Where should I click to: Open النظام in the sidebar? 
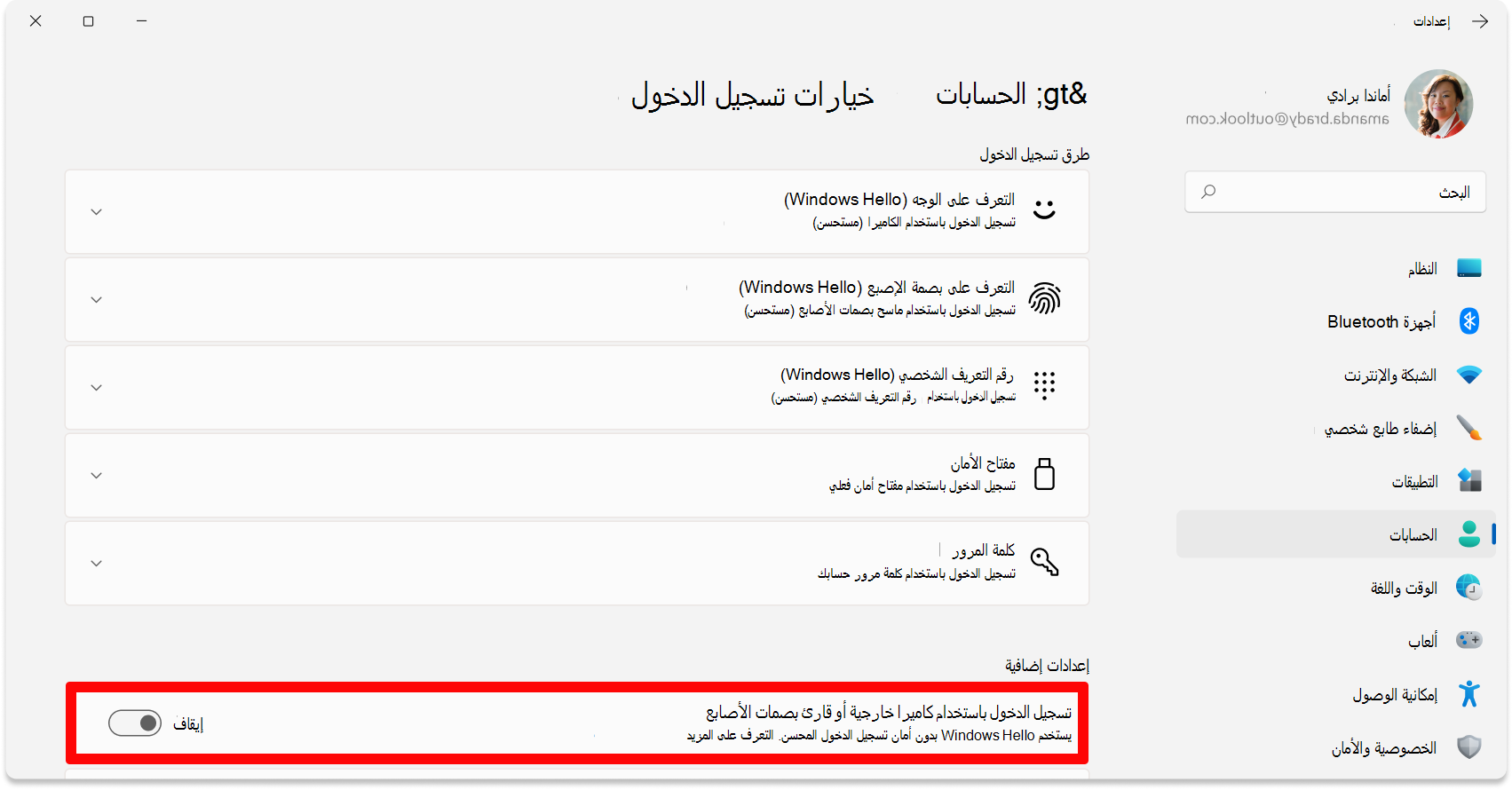pos(1335,268)
